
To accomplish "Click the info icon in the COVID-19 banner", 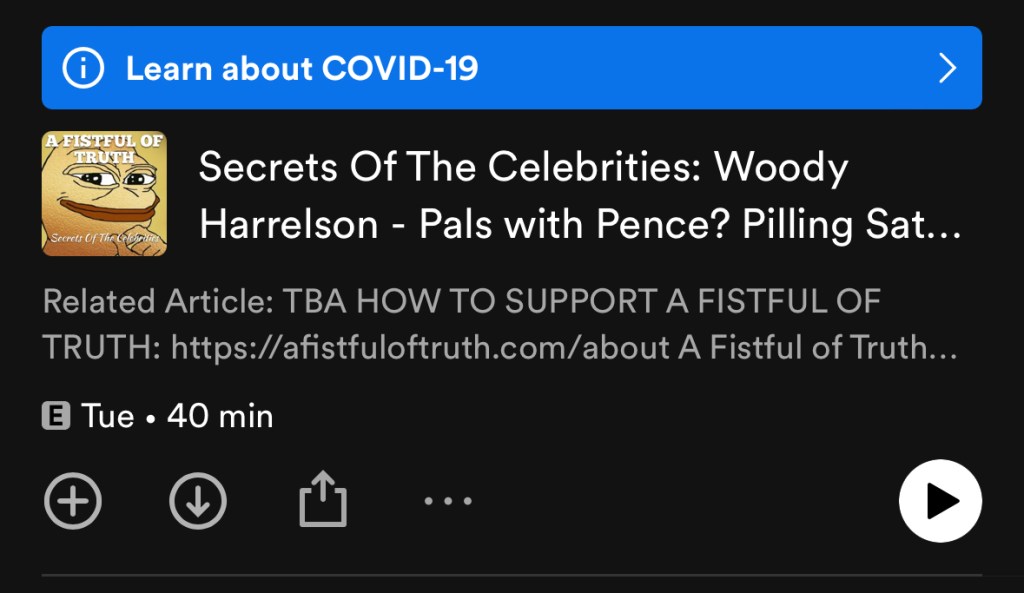I will click(x=83, y=68).
